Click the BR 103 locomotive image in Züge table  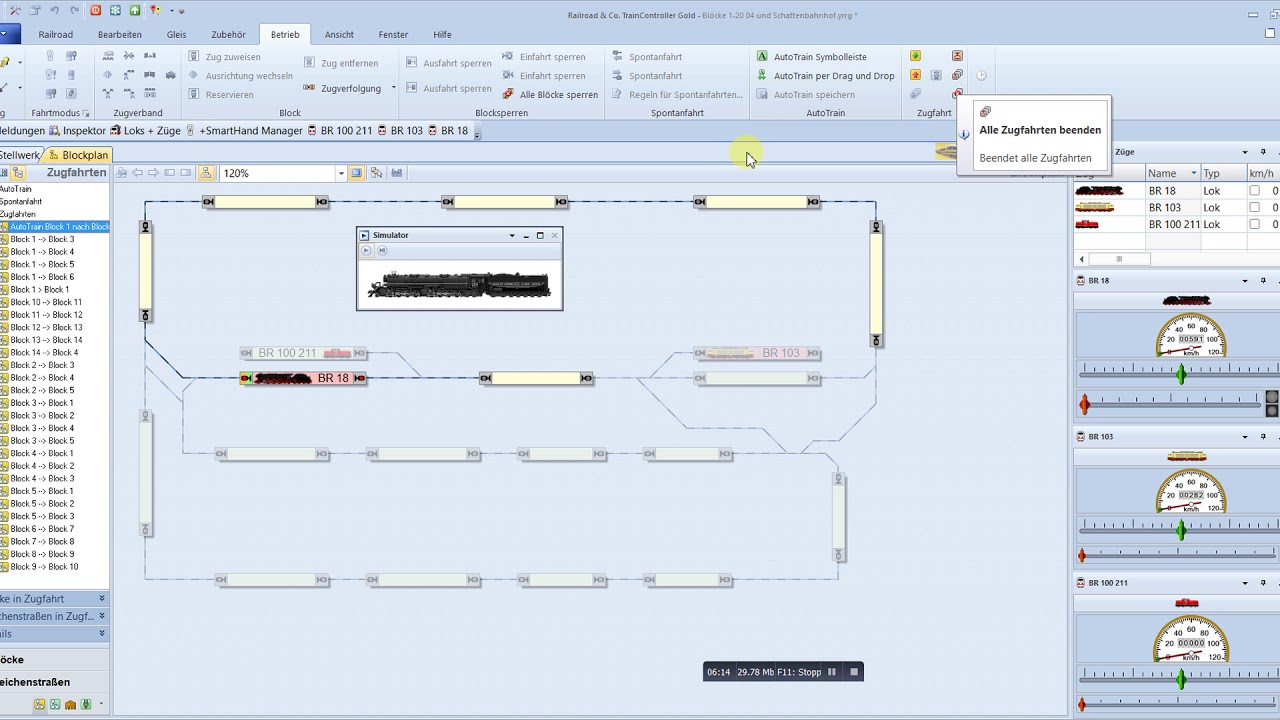pos(1095,207)
